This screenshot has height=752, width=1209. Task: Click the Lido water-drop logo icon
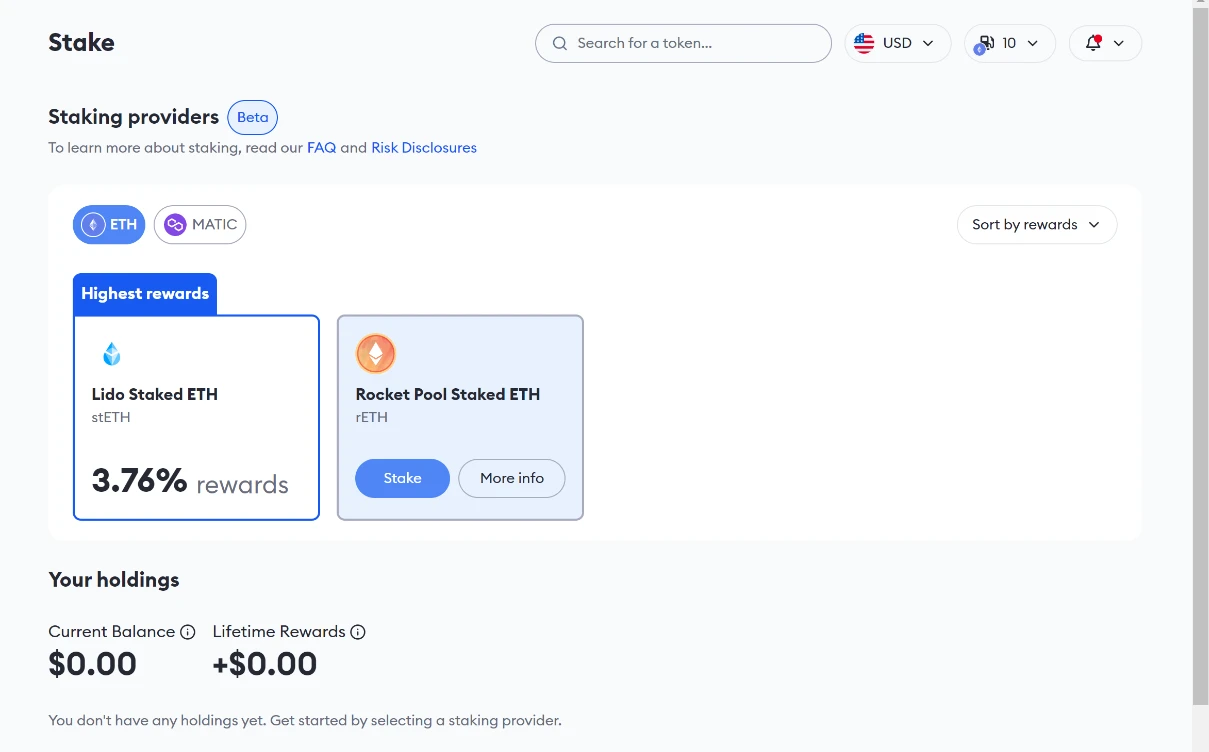click(111, 353)
